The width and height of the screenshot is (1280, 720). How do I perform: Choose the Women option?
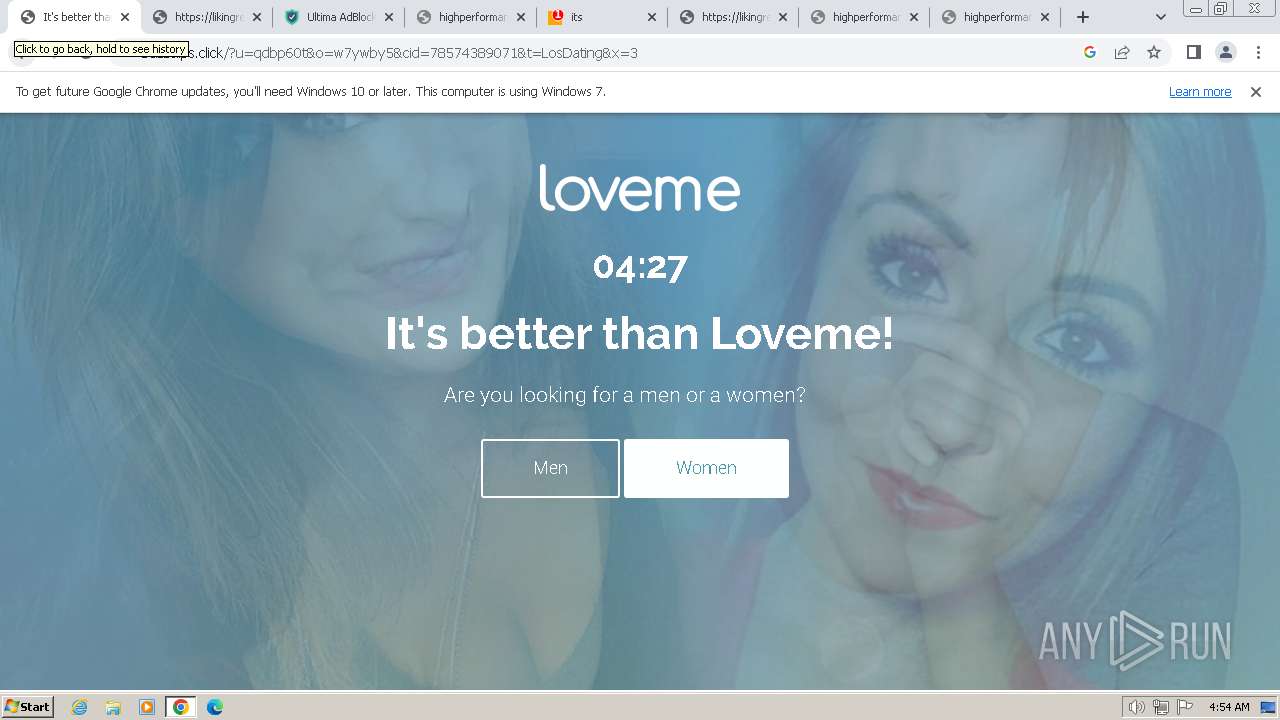coord(706,468)
